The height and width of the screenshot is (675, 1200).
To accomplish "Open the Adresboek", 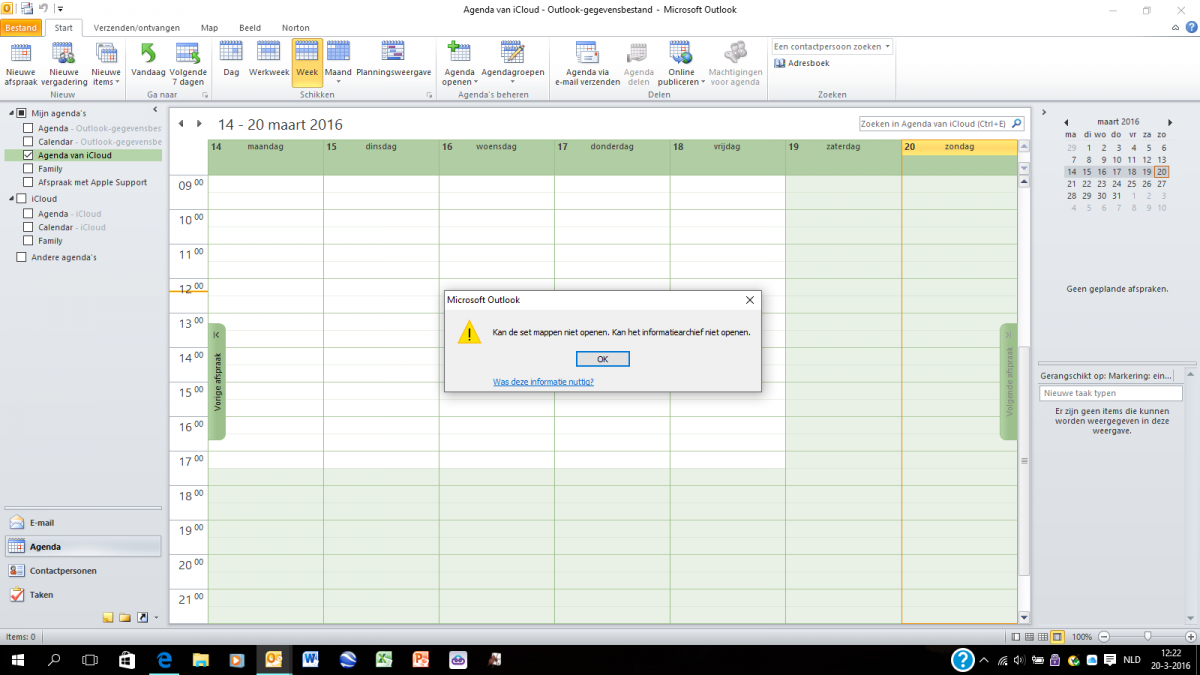I will 801,63.
